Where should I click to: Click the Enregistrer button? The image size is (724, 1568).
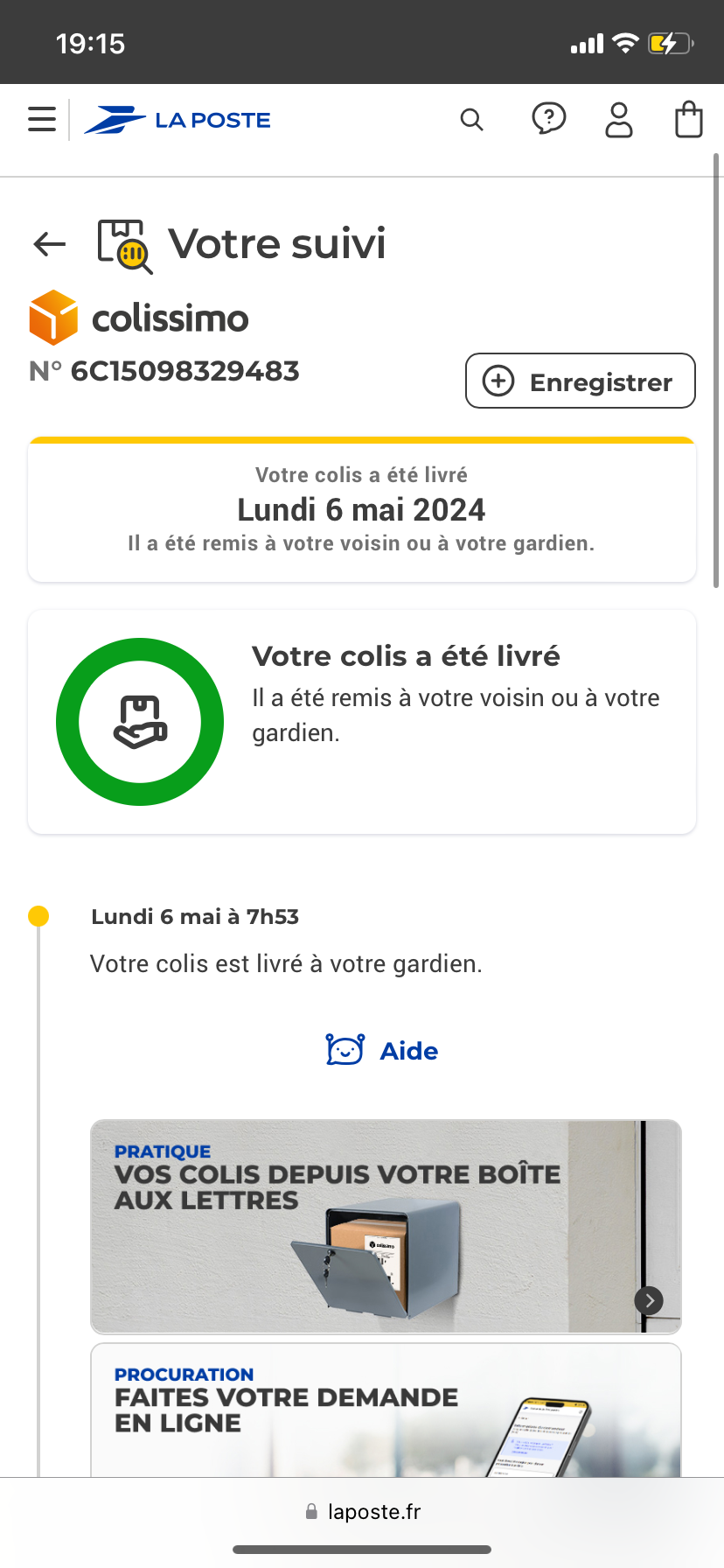pyautogui.click(x=581, y=381)
